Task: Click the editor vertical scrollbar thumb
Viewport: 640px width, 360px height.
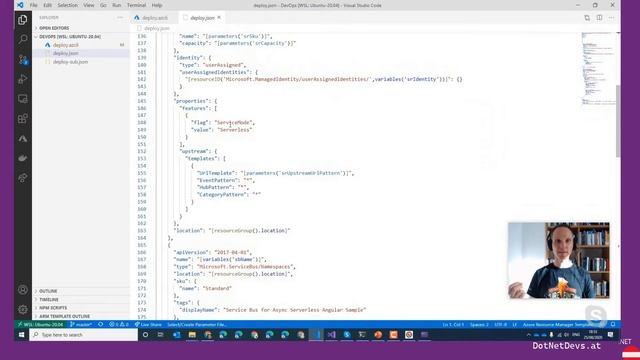Action: pyautogui.click(x=618, y=120)
